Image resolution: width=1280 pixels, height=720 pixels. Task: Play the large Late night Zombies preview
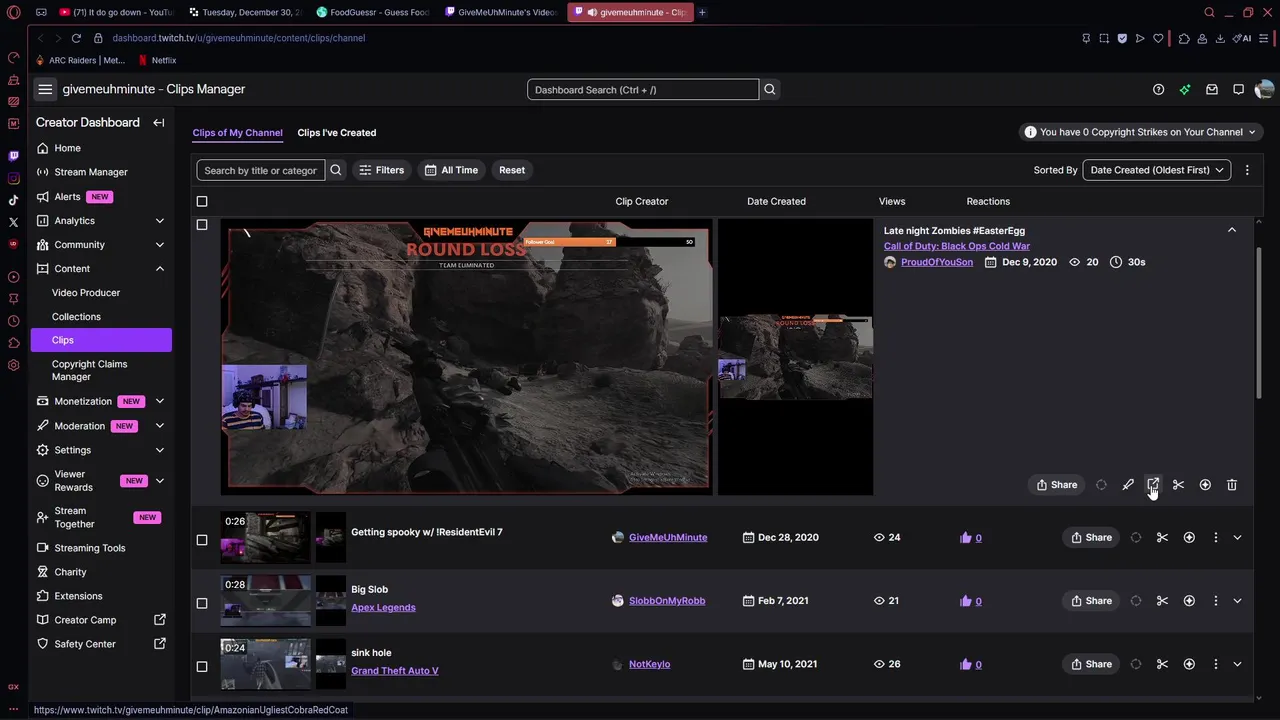coord(467,357)
